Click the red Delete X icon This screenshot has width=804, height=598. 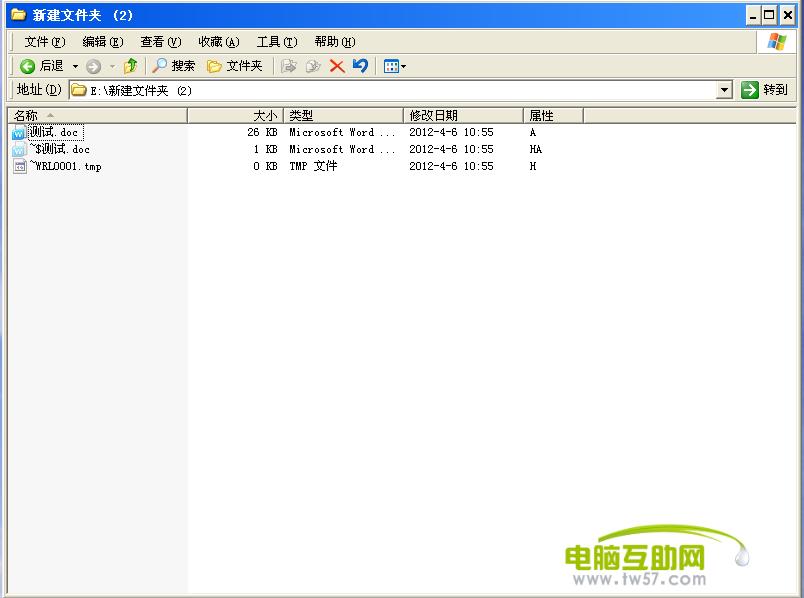click(x=337, y=66)
